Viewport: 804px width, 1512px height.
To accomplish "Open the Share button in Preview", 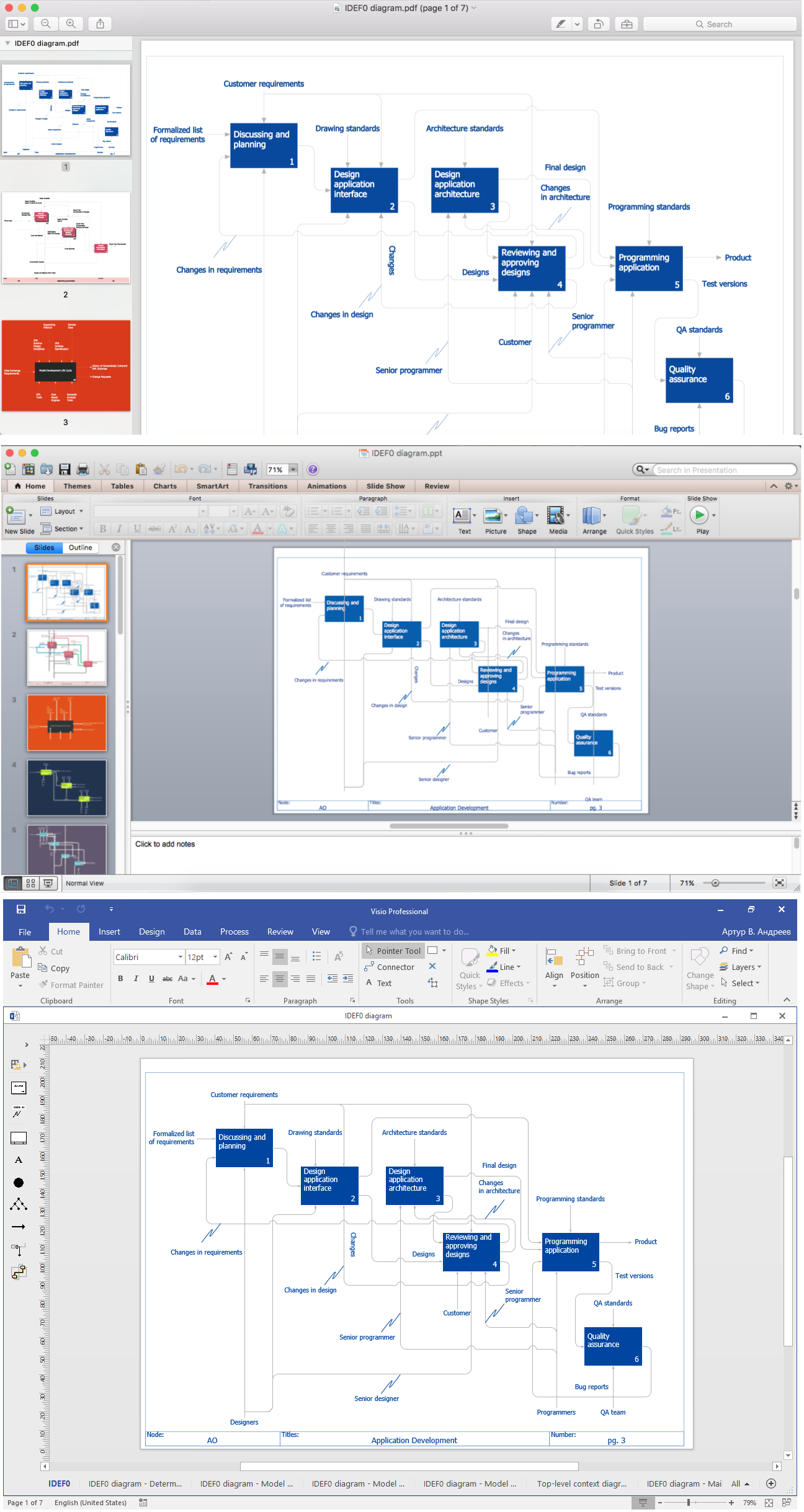I will tap(100, 24).
